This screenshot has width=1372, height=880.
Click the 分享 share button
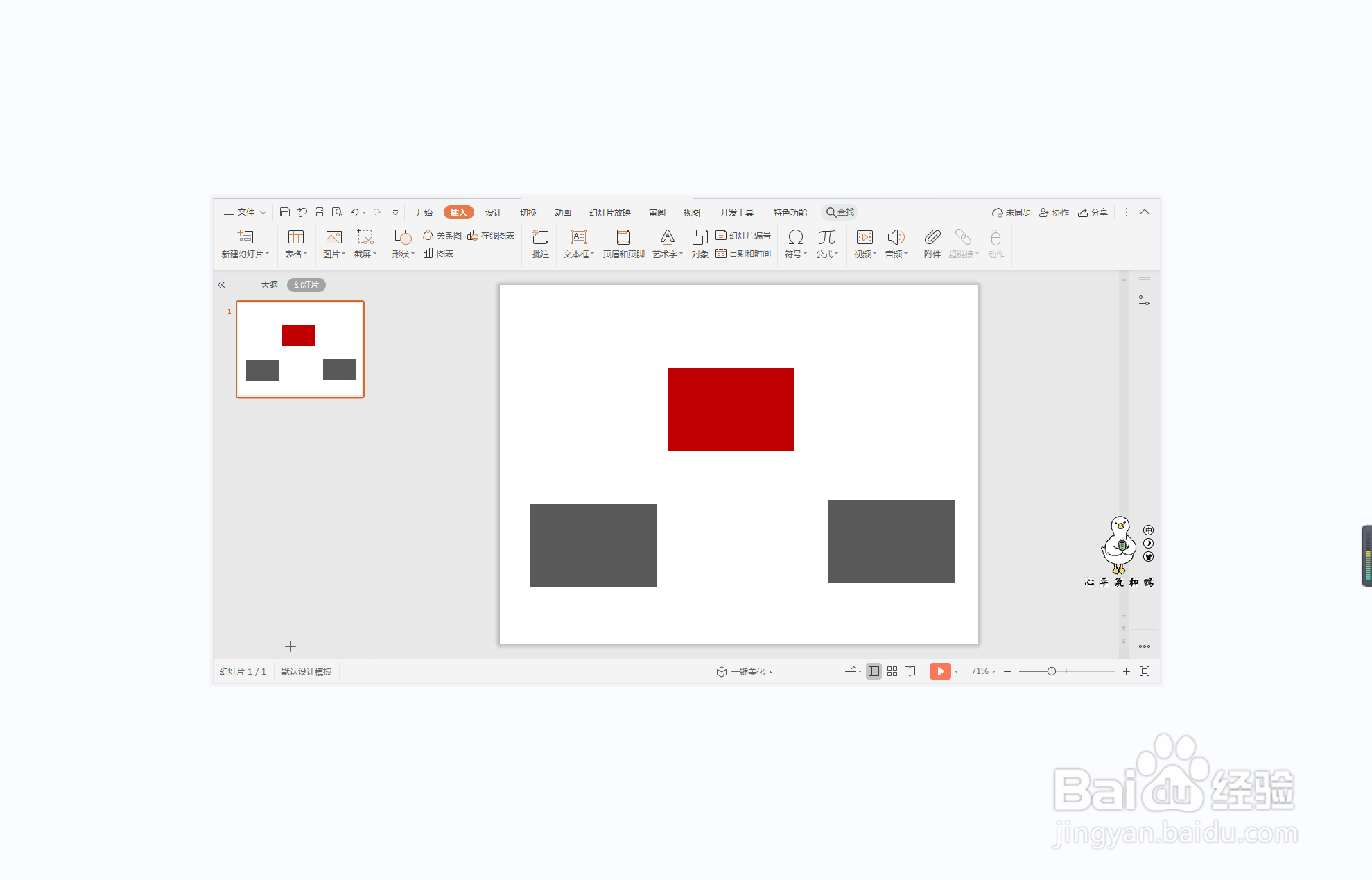(x=1093, y=213)
